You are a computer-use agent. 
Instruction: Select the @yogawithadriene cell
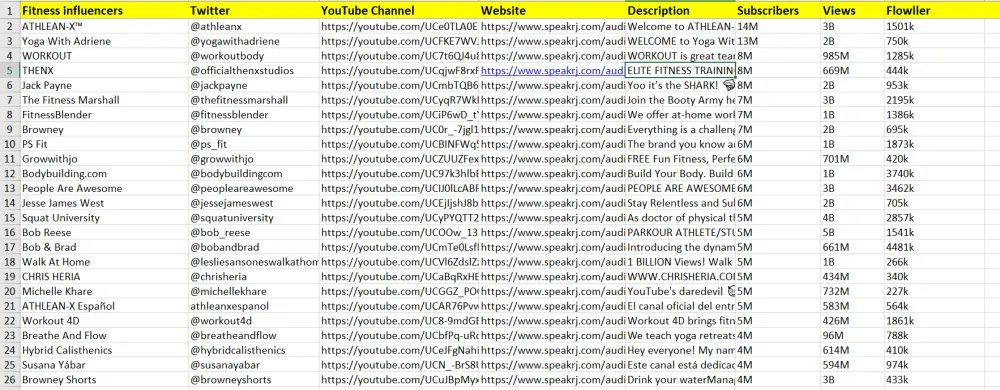point(254,41)
